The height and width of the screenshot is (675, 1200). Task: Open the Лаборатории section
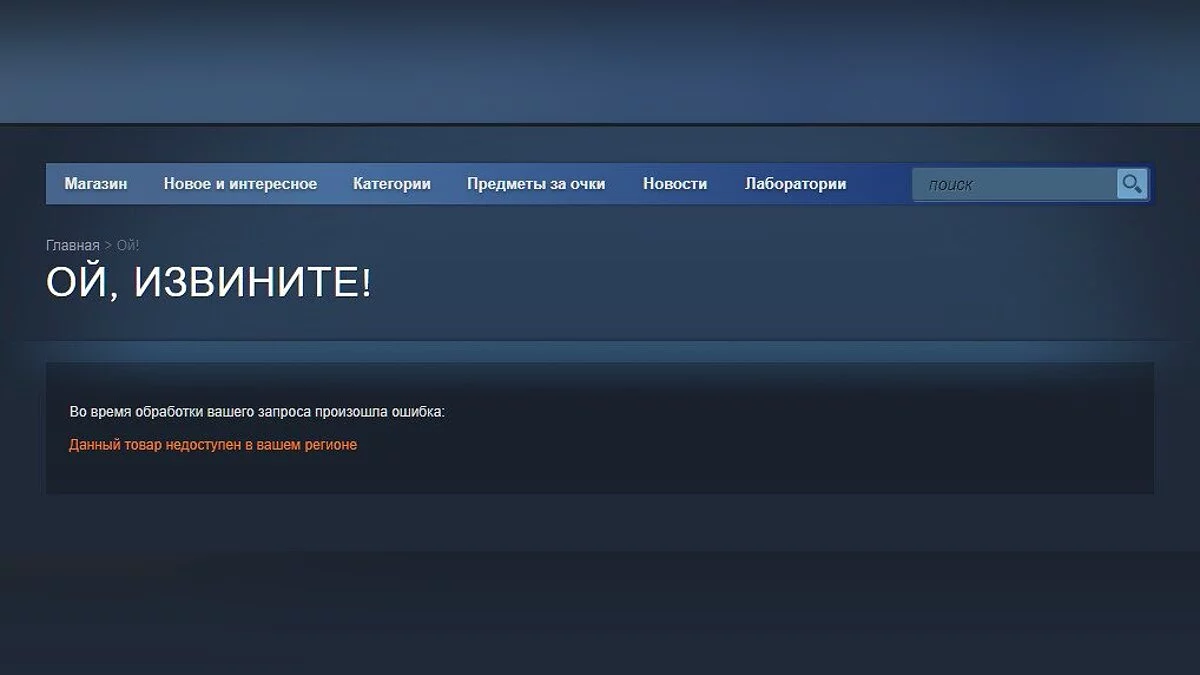pyautogui.click(x=796, y=184)
